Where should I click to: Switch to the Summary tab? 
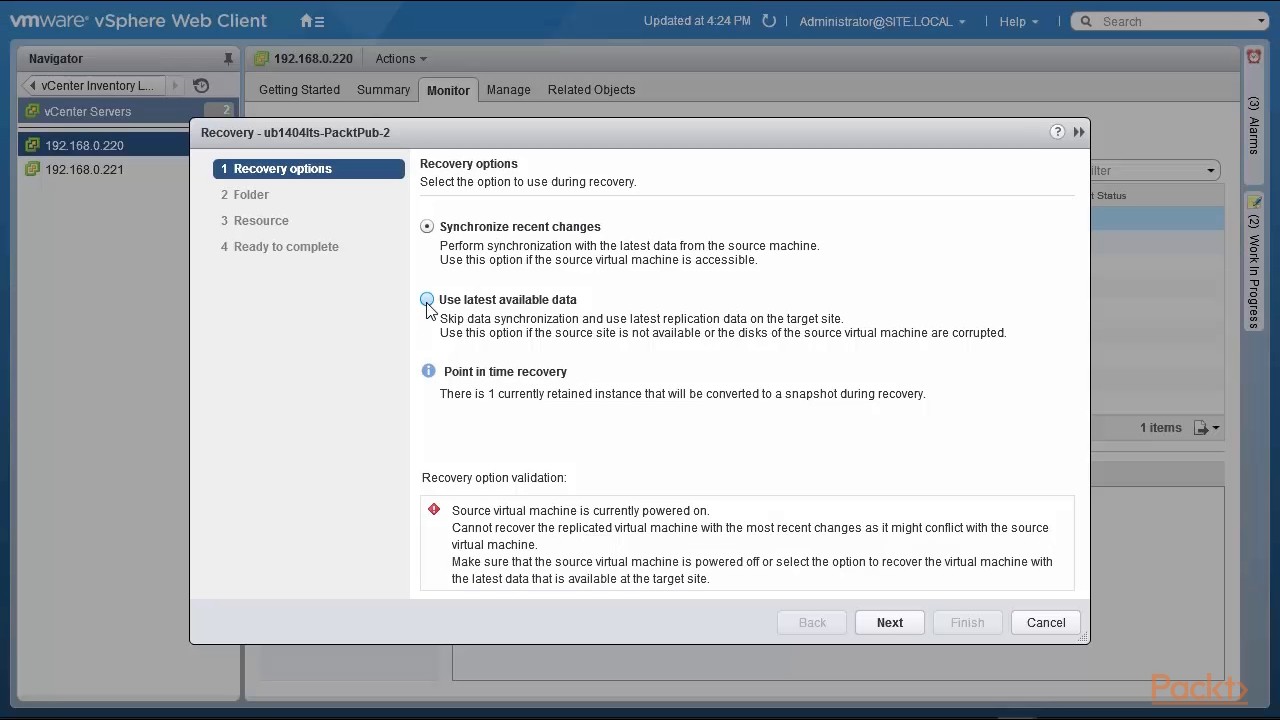[x=383, y=90]
